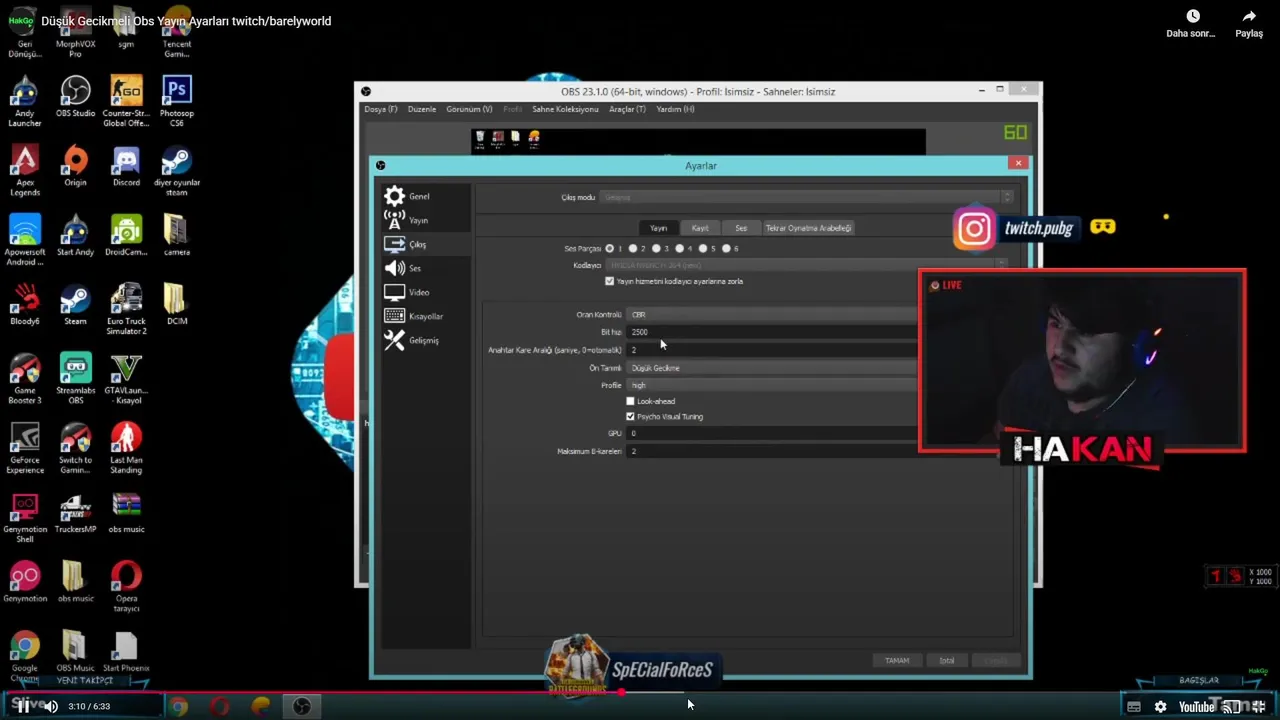
Task: Open GeForce Experience desktop icon
Action: [25, 448]
